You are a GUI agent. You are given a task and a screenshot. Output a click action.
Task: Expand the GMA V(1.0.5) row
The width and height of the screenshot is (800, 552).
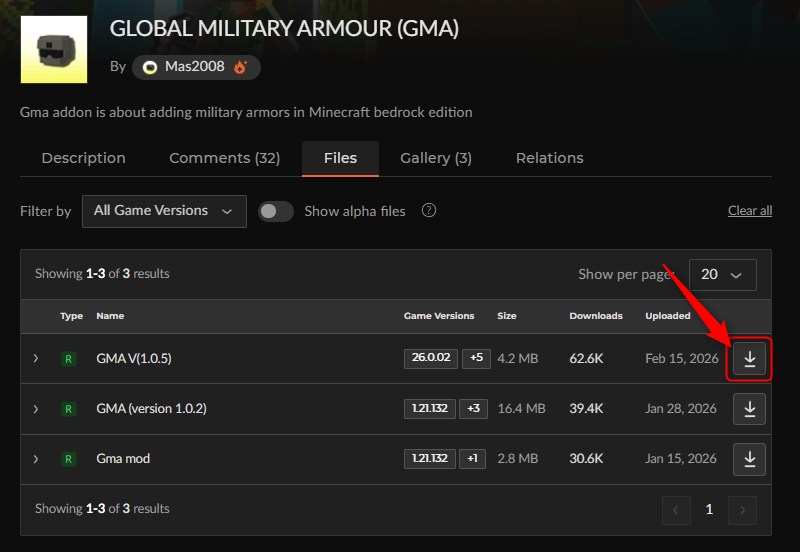[36, 358]
